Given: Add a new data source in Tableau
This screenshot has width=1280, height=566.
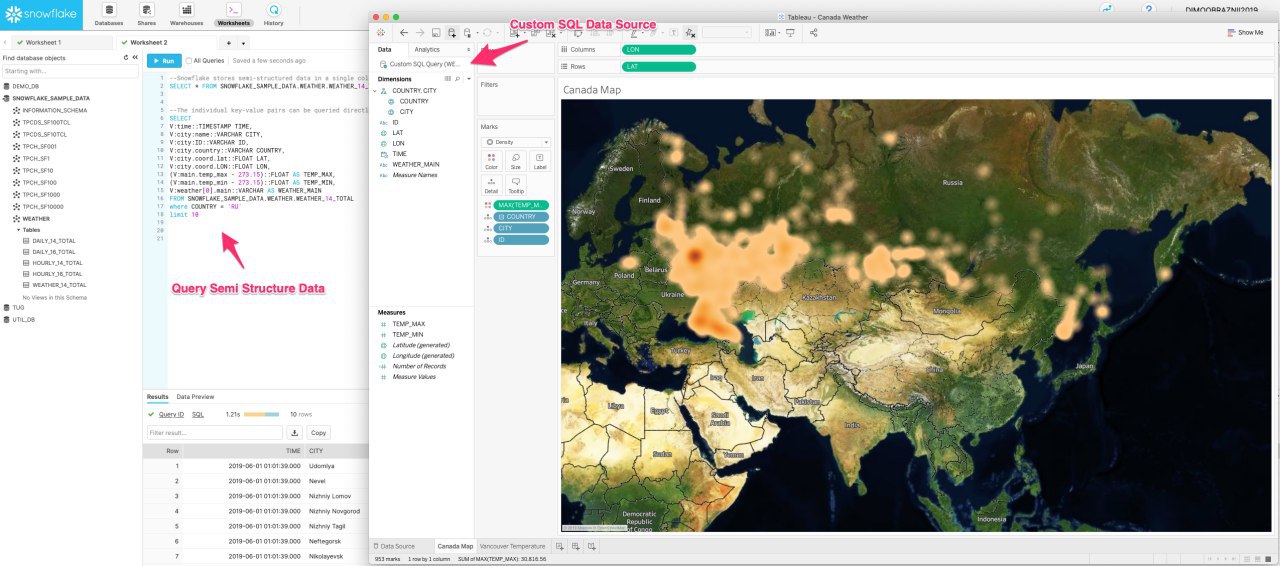Looking at the screenshot, I should [452, 33].
